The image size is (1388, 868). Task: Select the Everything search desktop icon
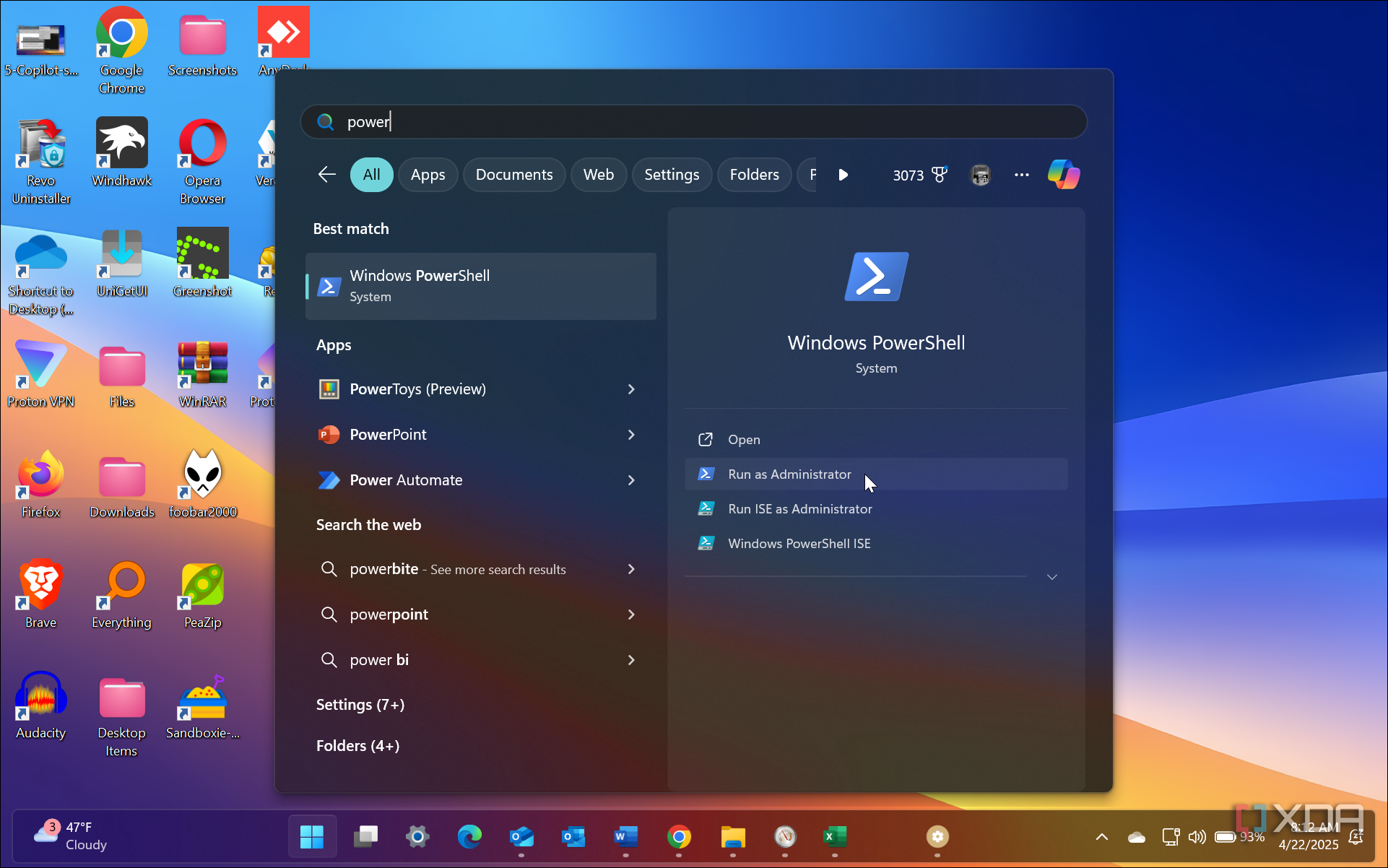121,594
